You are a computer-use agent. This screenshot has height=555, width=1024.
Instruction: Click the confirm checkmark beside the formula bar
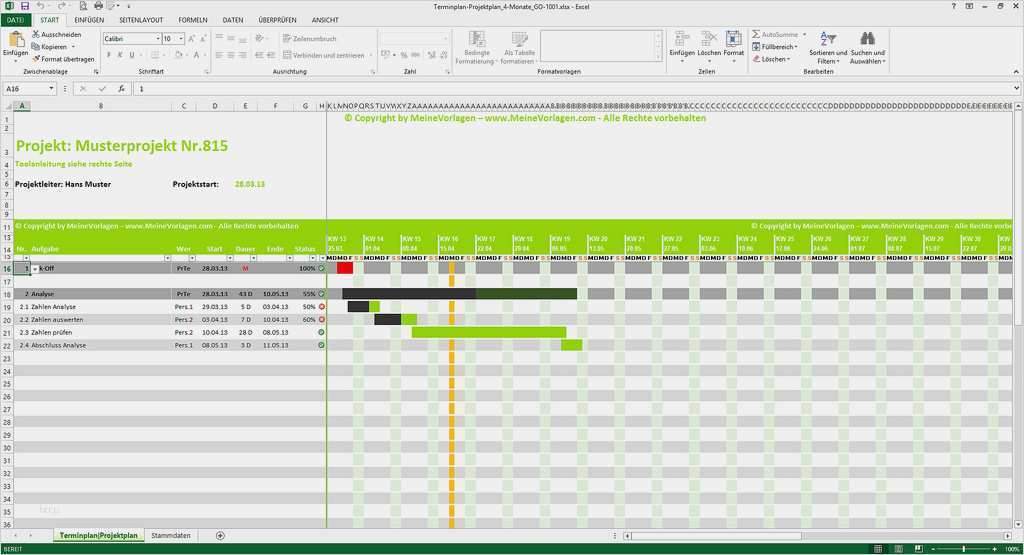point(102,88)
